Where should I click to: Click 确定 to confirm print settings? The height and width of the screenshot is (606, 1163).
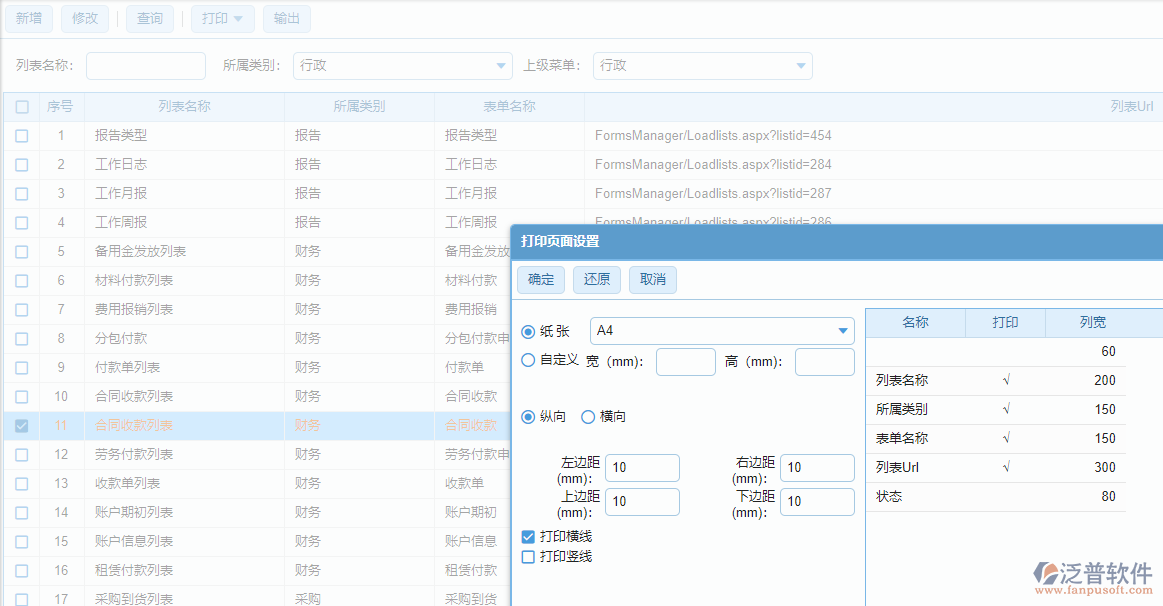[540, 280]
